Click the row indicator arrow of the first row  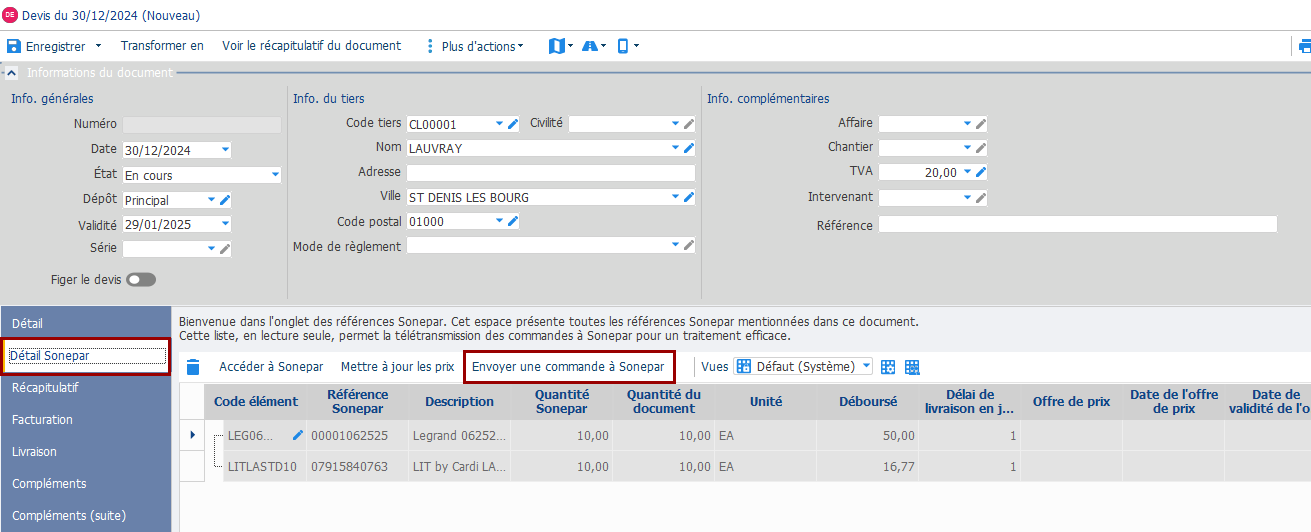(193, 435)
